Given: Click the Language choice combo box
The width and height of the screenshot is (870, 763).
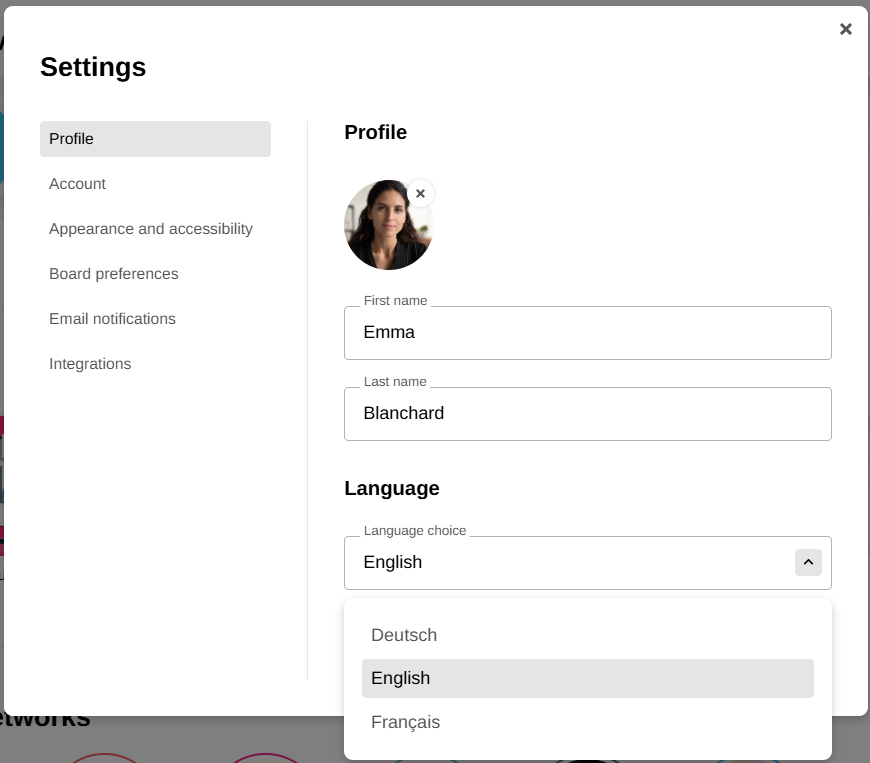Looking at the screenshot, I should coord(568,563).
